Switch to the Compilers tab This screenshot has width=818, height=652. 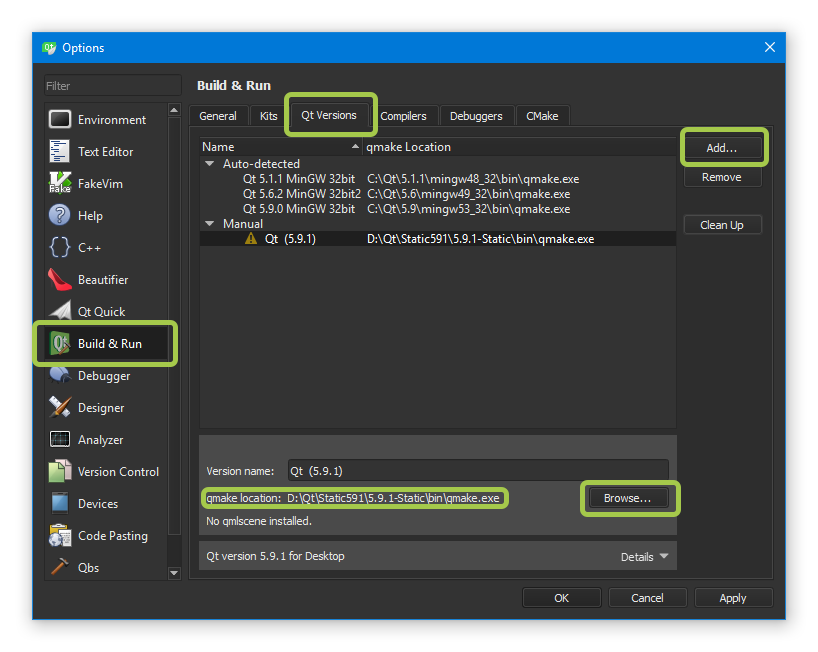click(x=403, y=116)
